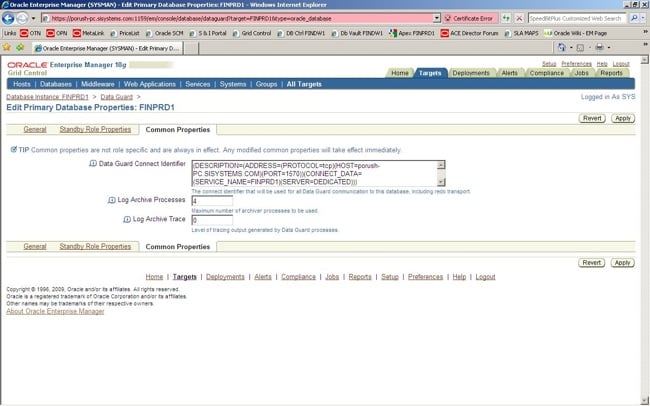Select the Oracle Enterprise Manager browser tab
Screen dimensions: 650x406
click(x=107, y=48)
